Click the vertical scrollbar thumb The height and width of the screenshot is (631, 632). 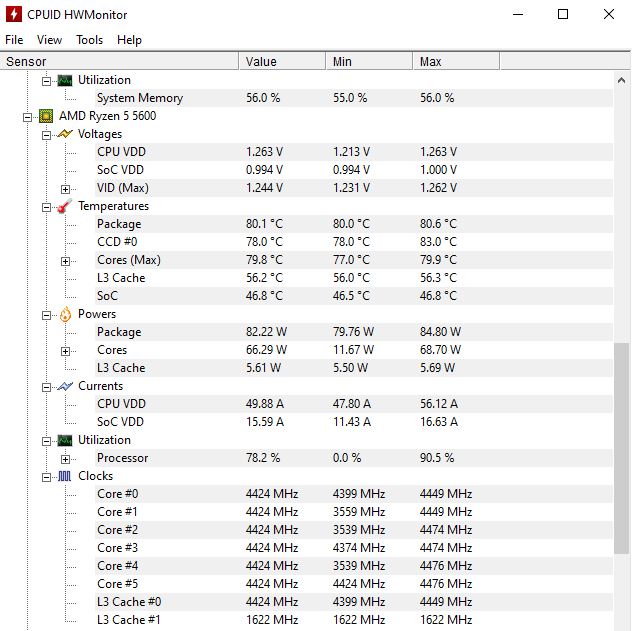point(621,448)
